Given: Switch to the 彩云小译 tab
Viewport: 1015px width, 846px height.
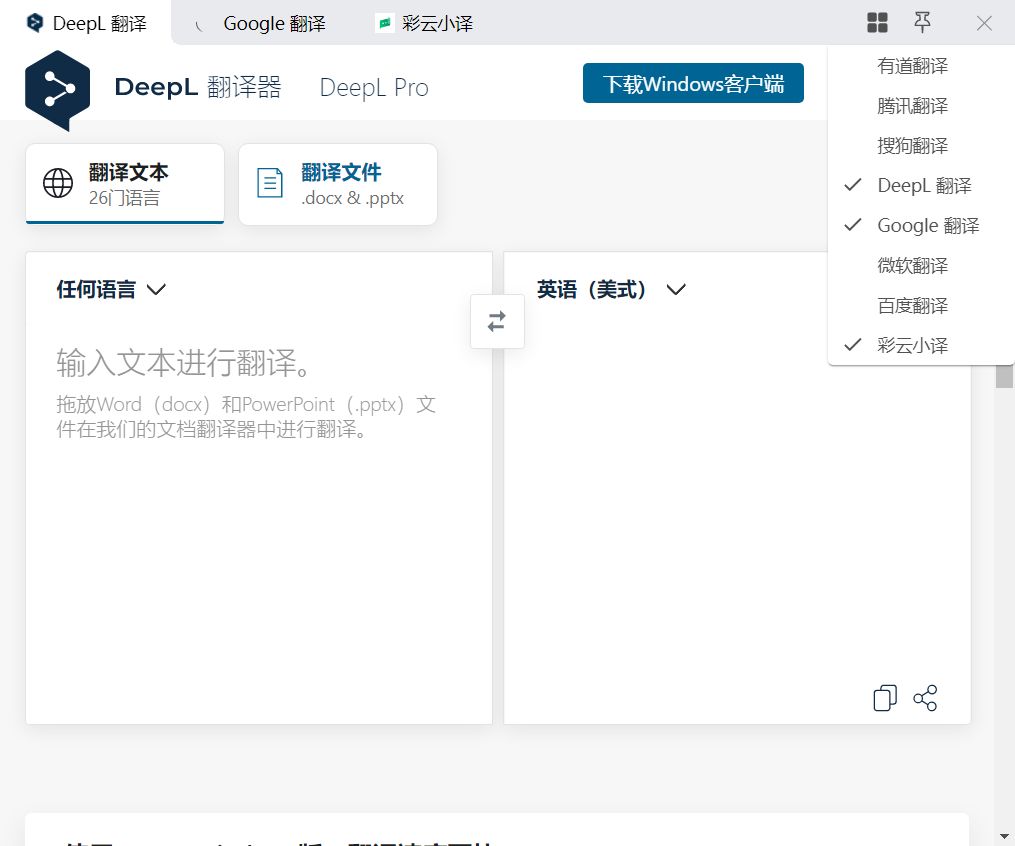Looking at the screenshot, I should coord(424,24).
